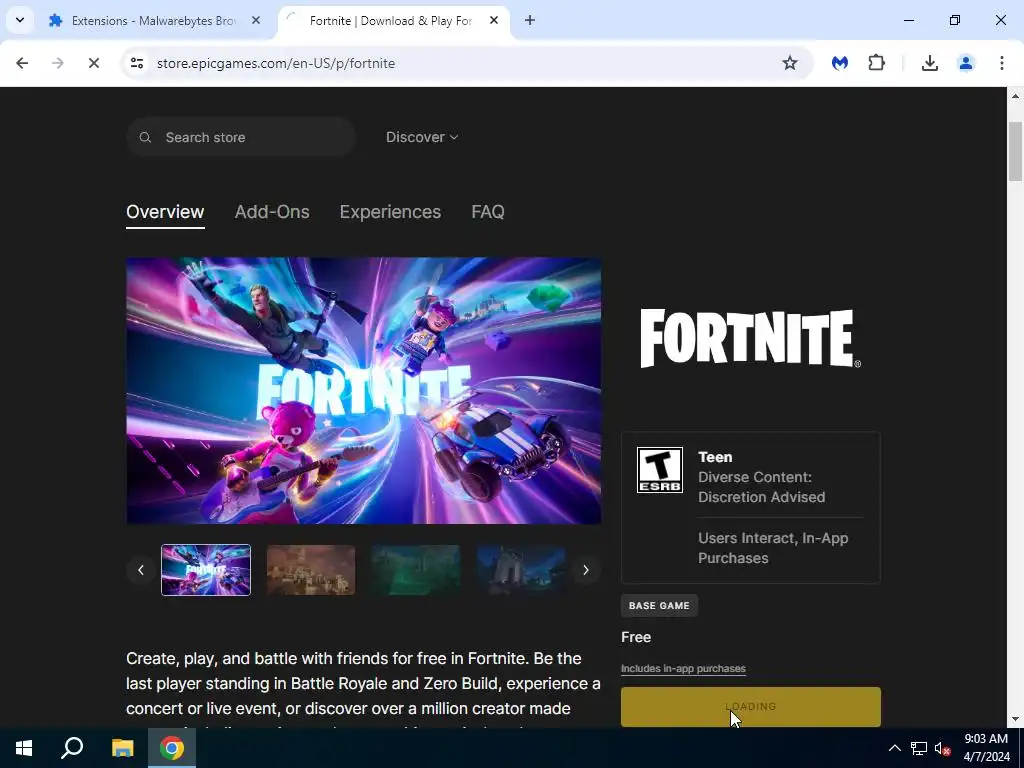Click the magnifier icon in Search store
The width and height of the screenshot is (1024, 768).
pos(145,137)
